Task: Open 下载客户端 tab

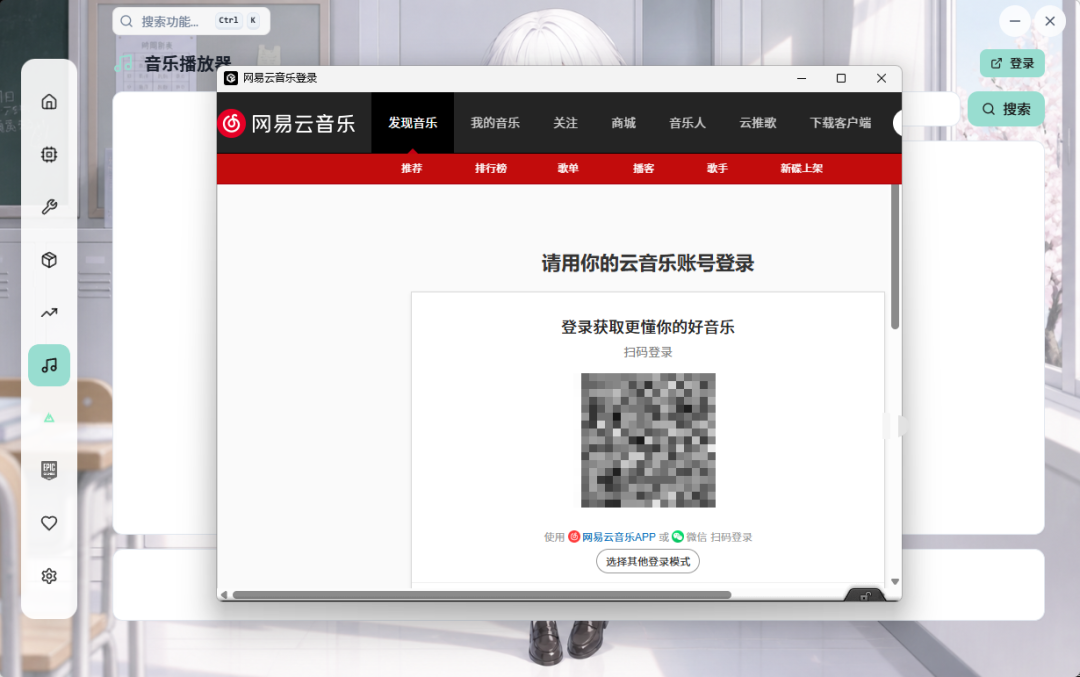Action: [840, 123]
